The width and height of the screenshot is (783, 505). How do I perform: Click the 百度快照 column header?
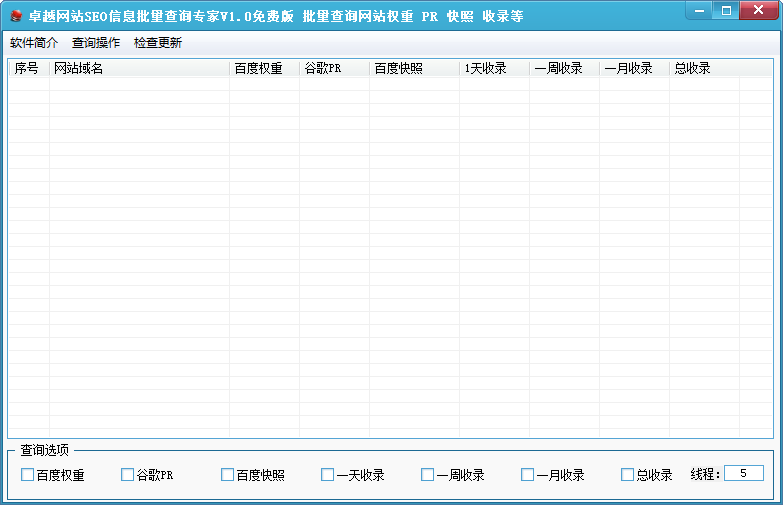pyautogui.click(x=414, y=68)
